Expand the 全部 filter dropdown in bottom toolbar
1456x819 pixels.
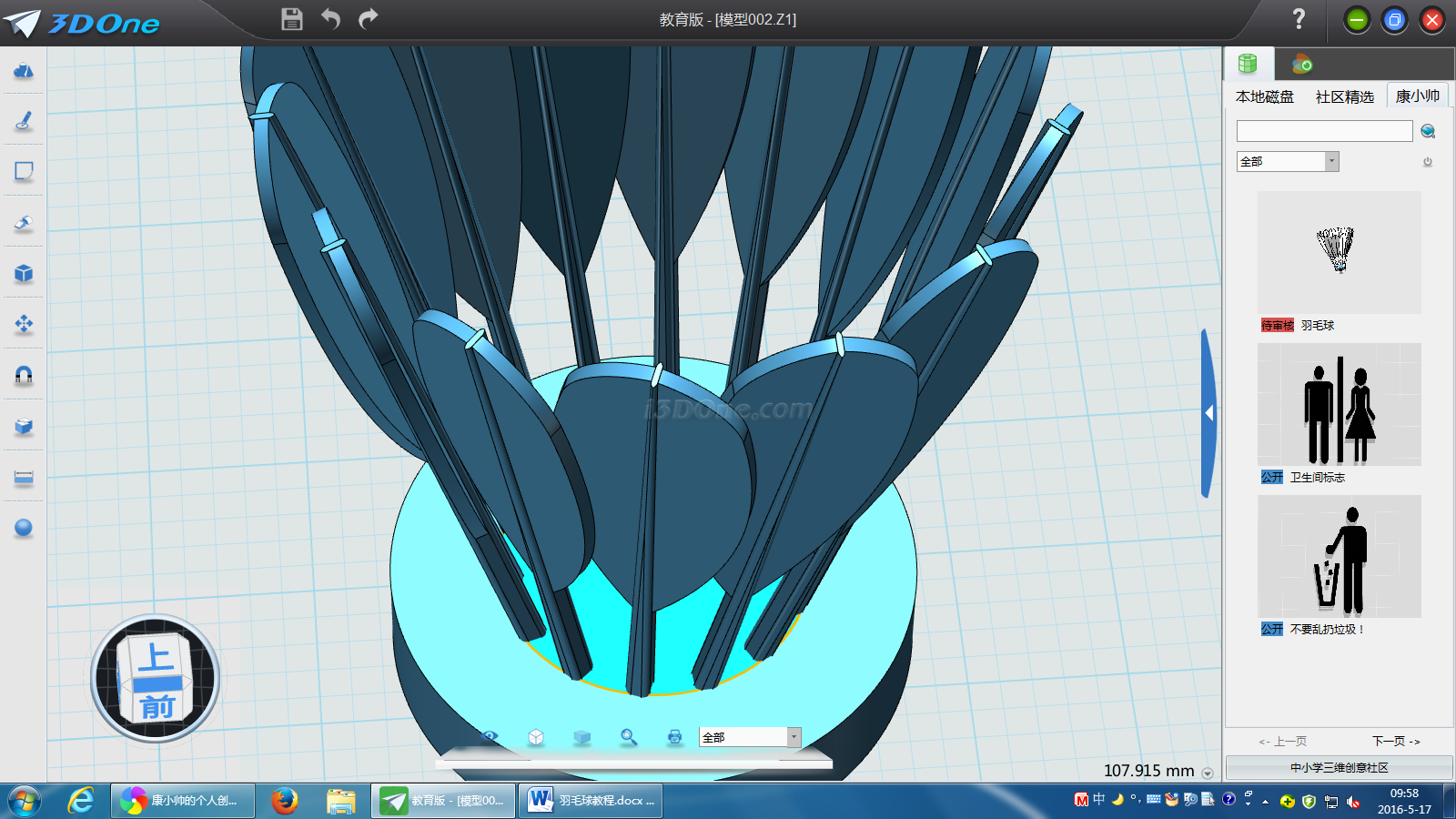pyautogui.click(x=794, y=737)
